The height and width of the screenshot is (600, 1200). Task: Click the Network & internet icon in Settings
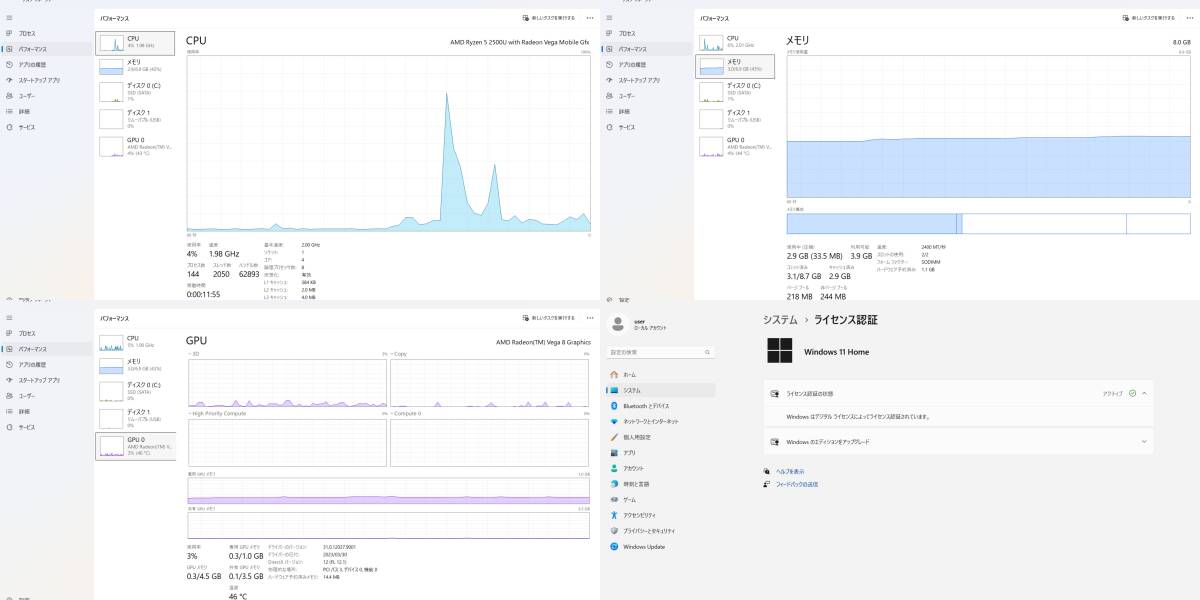tap(615, 421)
